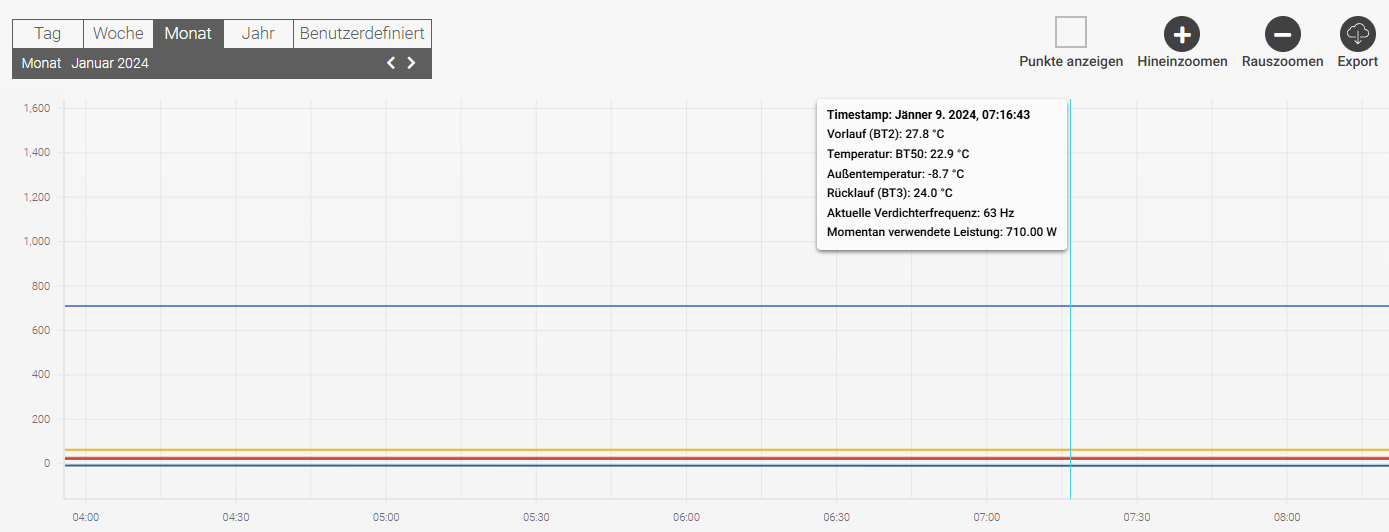Click the 1,000 label on vertical axis
The image size is (1389, 532).
point(36,242)
